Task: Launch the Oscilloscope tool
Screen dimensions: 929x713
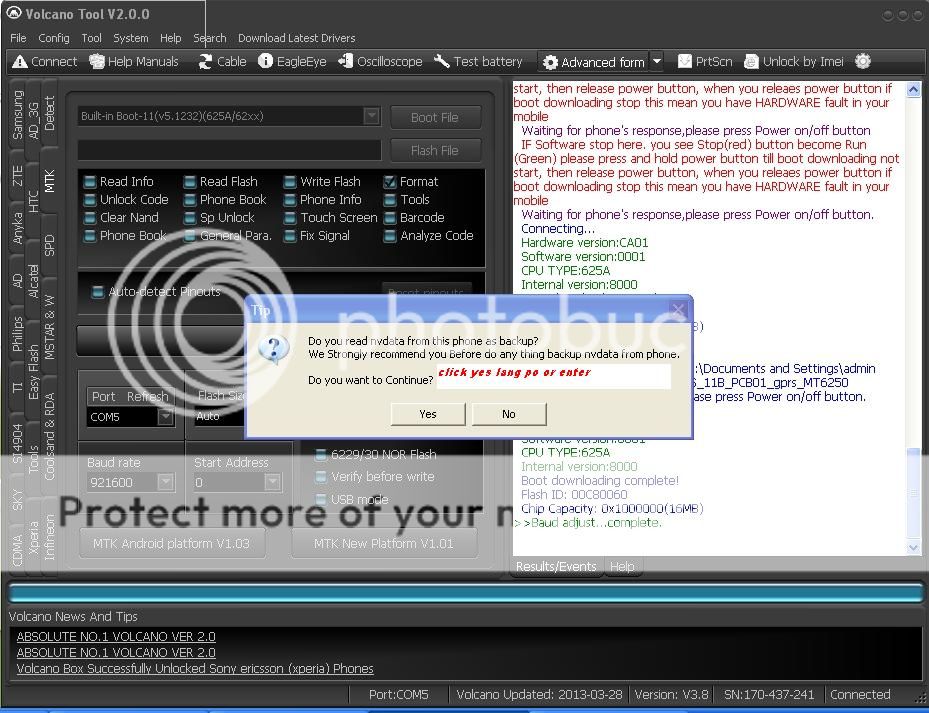Action: 346,62
